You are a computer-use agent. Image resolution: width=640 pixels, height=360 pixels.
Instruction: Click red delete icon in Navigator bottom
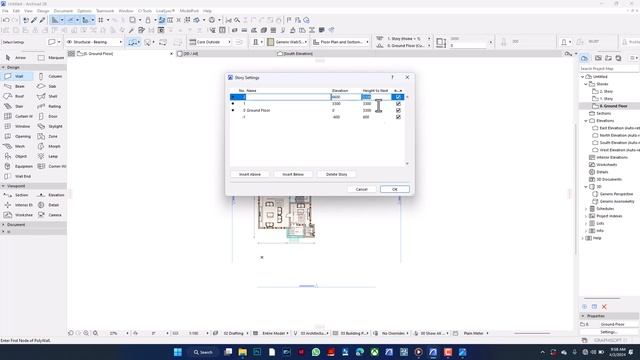(604, 307)
